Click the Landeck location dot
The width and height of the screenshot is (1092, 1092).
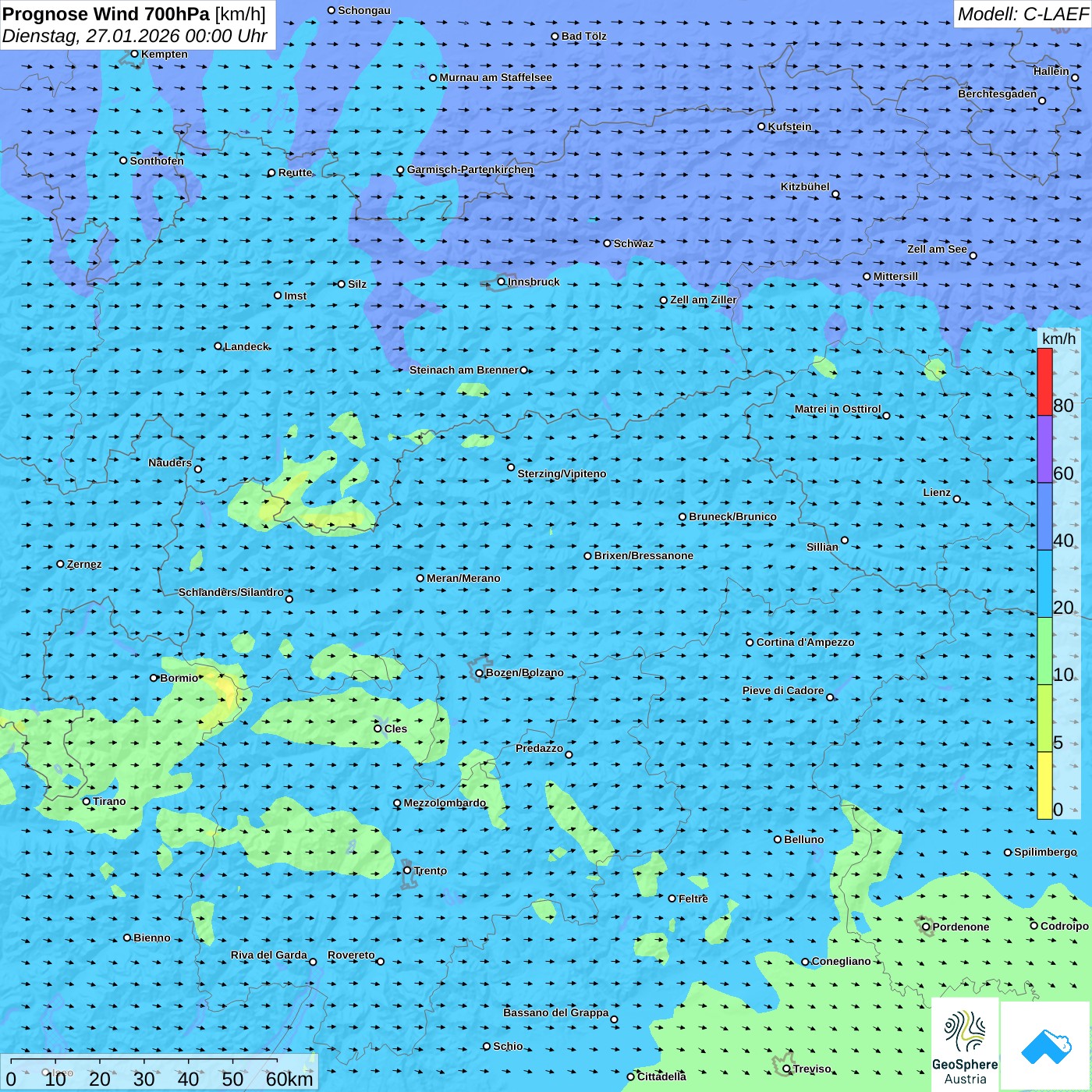click(218, 346)
